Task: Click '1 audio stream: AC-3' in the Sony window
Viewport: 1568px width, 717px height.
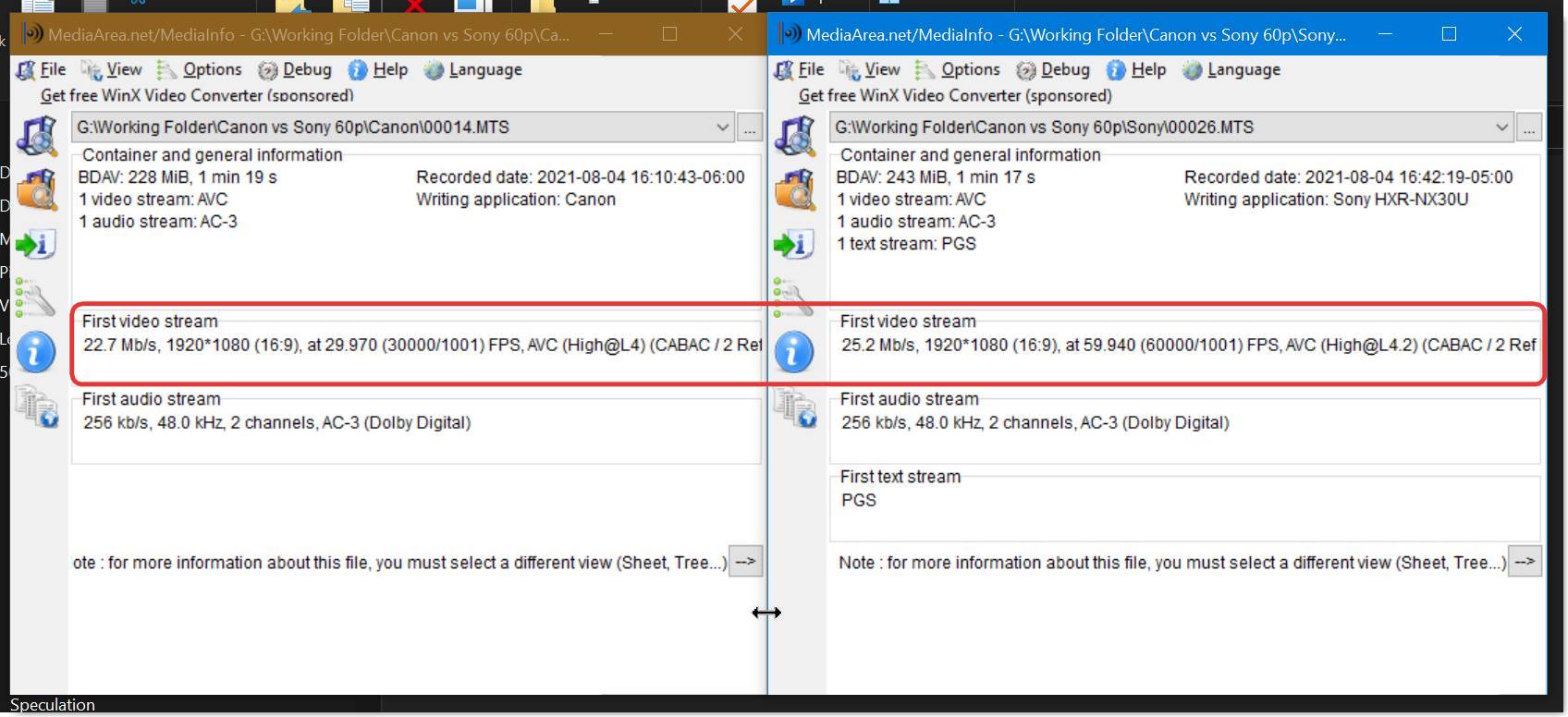Action: (x=916, y=222)
